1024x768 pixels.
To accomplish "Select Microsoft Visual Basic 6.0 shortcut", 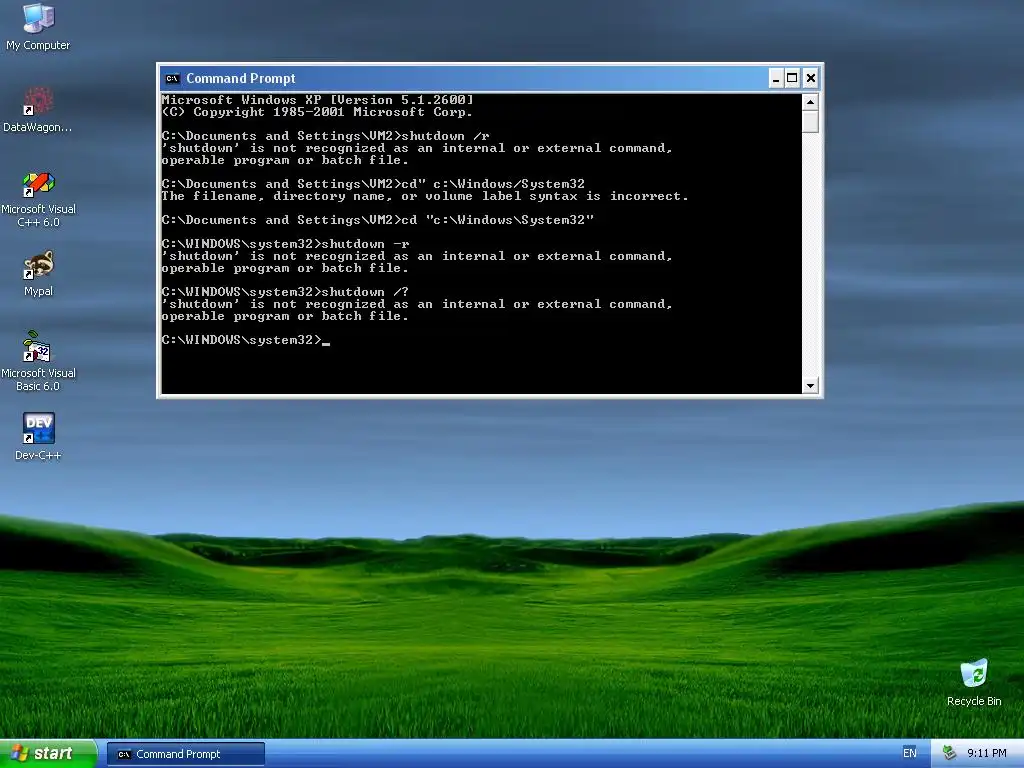I will point(38,361).
